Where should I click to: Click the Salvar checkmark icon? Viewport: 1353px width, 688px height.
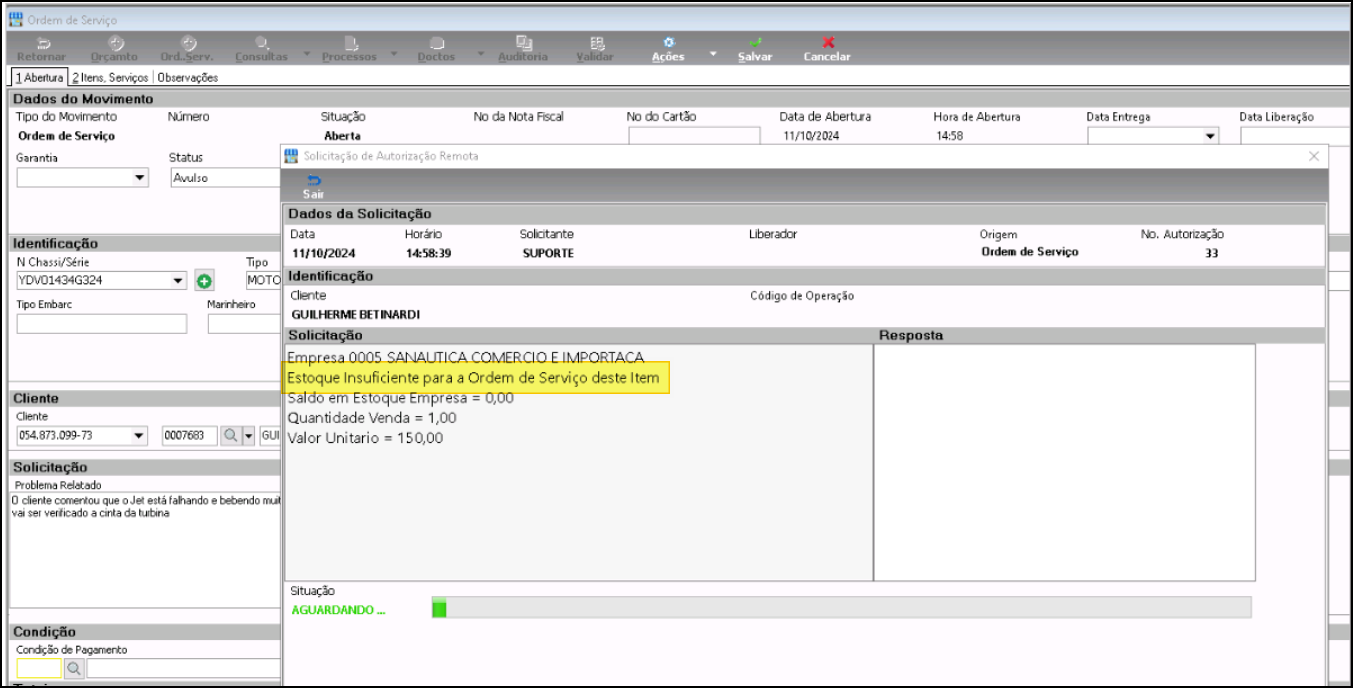tap(755, 43)
